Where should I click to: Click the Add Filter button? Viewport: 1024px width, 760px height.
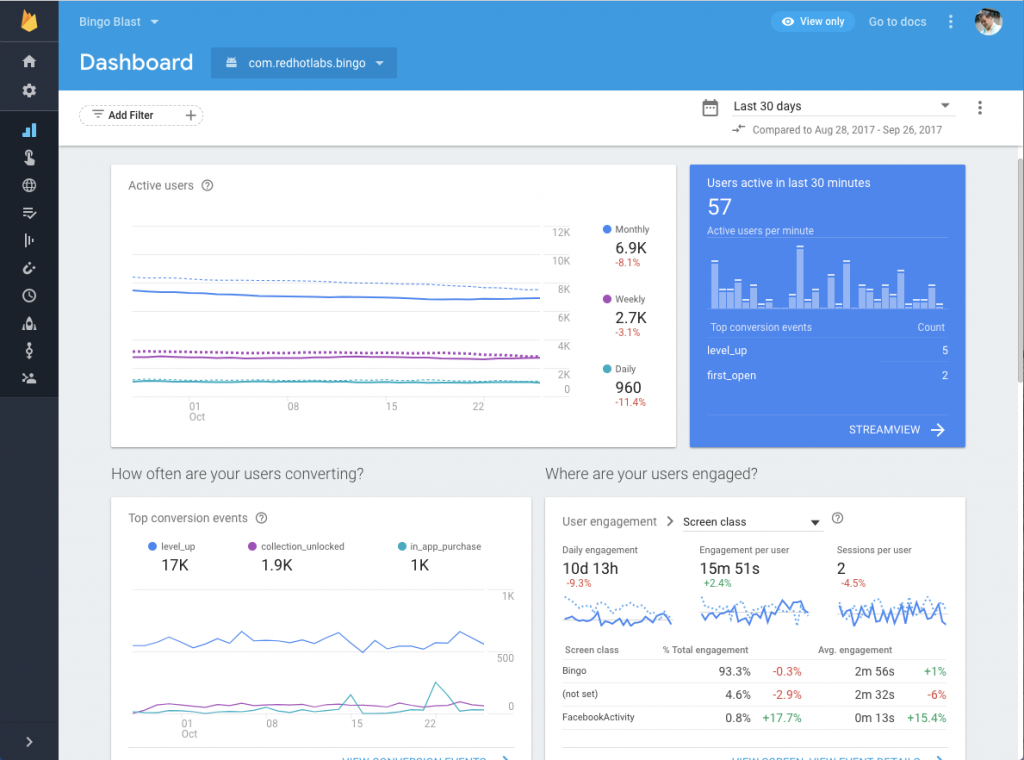141,115
